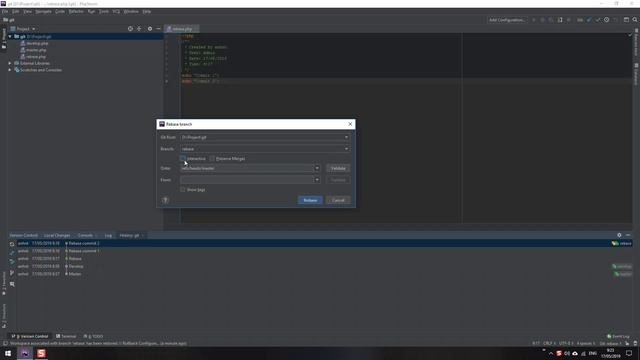
Task: Open the Log tab
Action: pos(108,236)
